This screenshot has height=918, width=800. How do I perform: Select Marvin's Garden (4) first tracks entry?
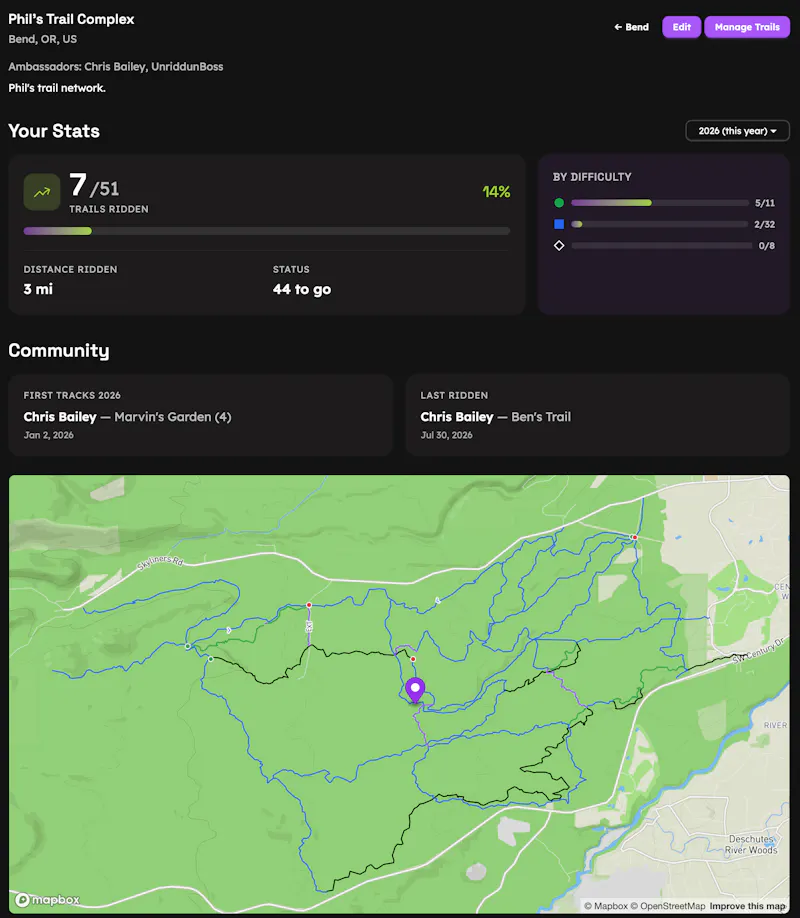coord(173,417)
